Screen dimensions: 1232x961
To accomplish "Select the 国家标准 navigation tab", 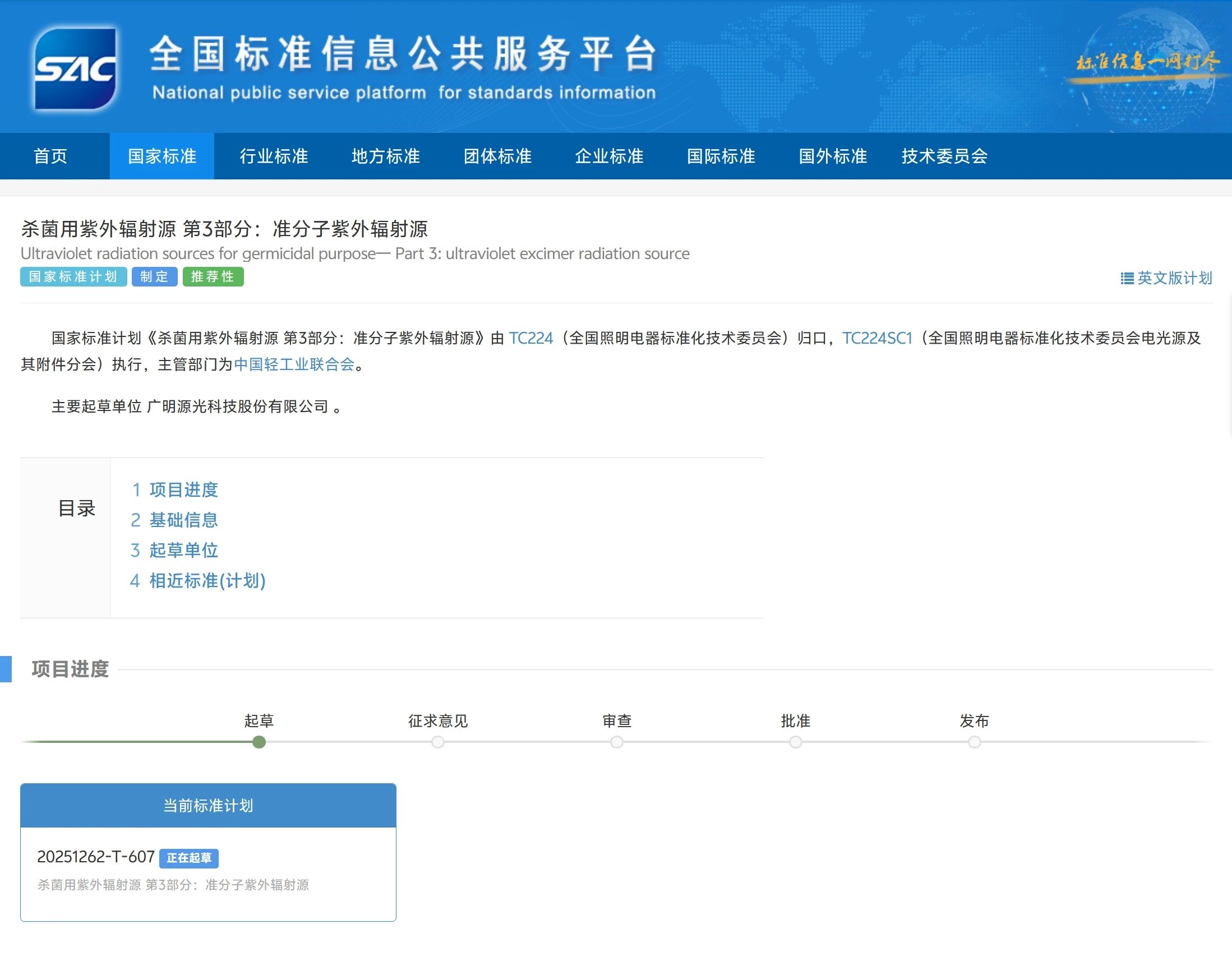I will point(162,156).
